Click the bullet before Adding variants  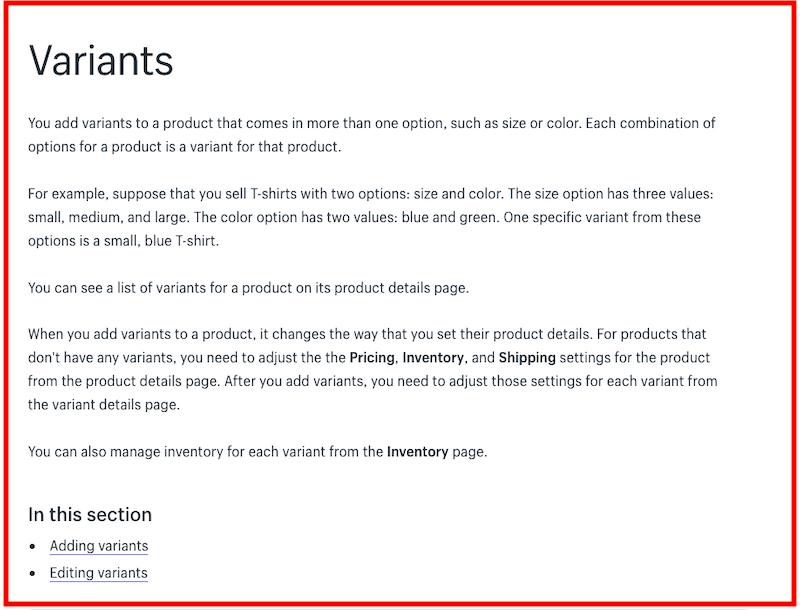coord(33,546)
